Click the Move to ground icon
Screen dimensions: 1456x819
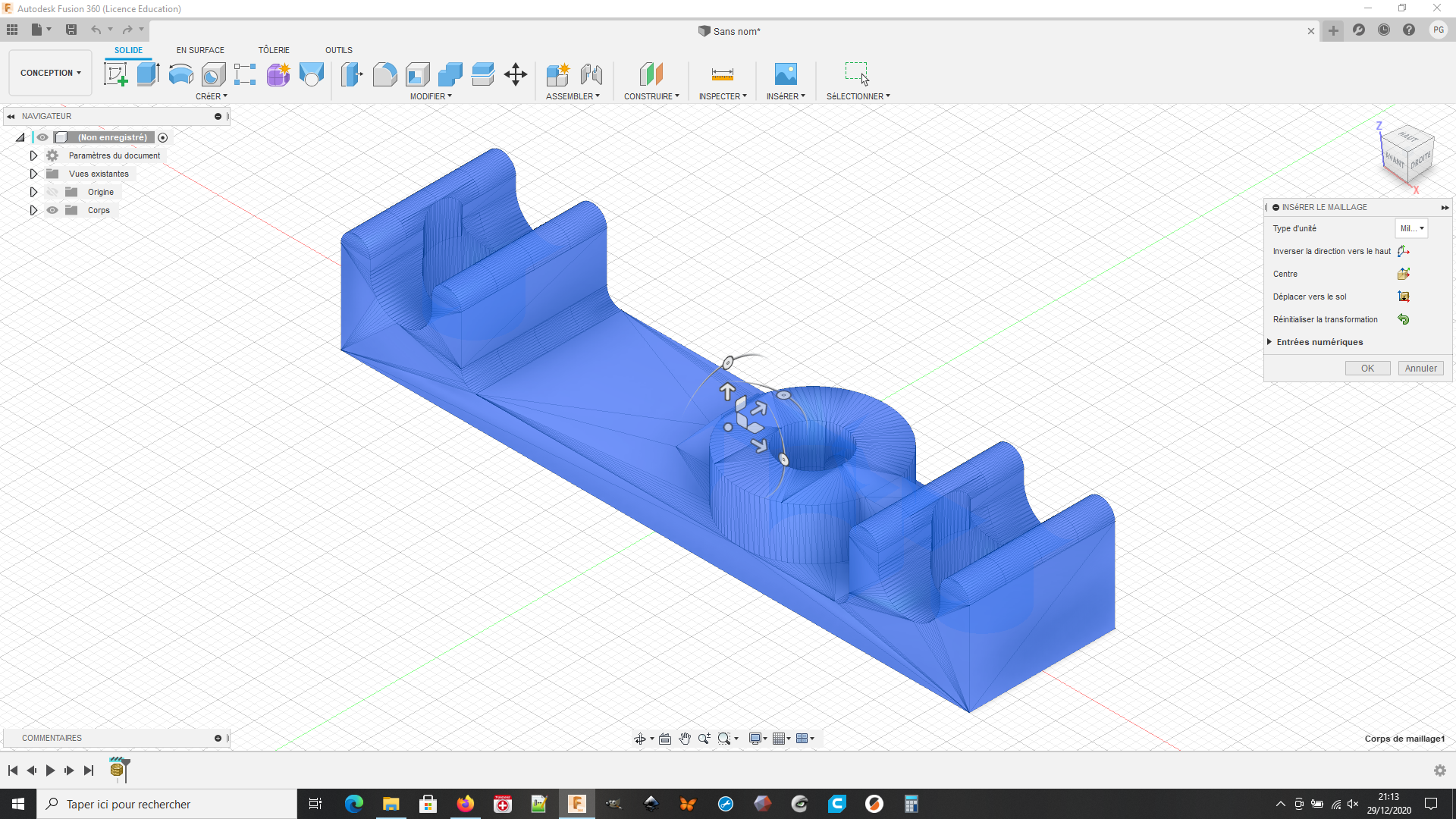click(1403, 297)
